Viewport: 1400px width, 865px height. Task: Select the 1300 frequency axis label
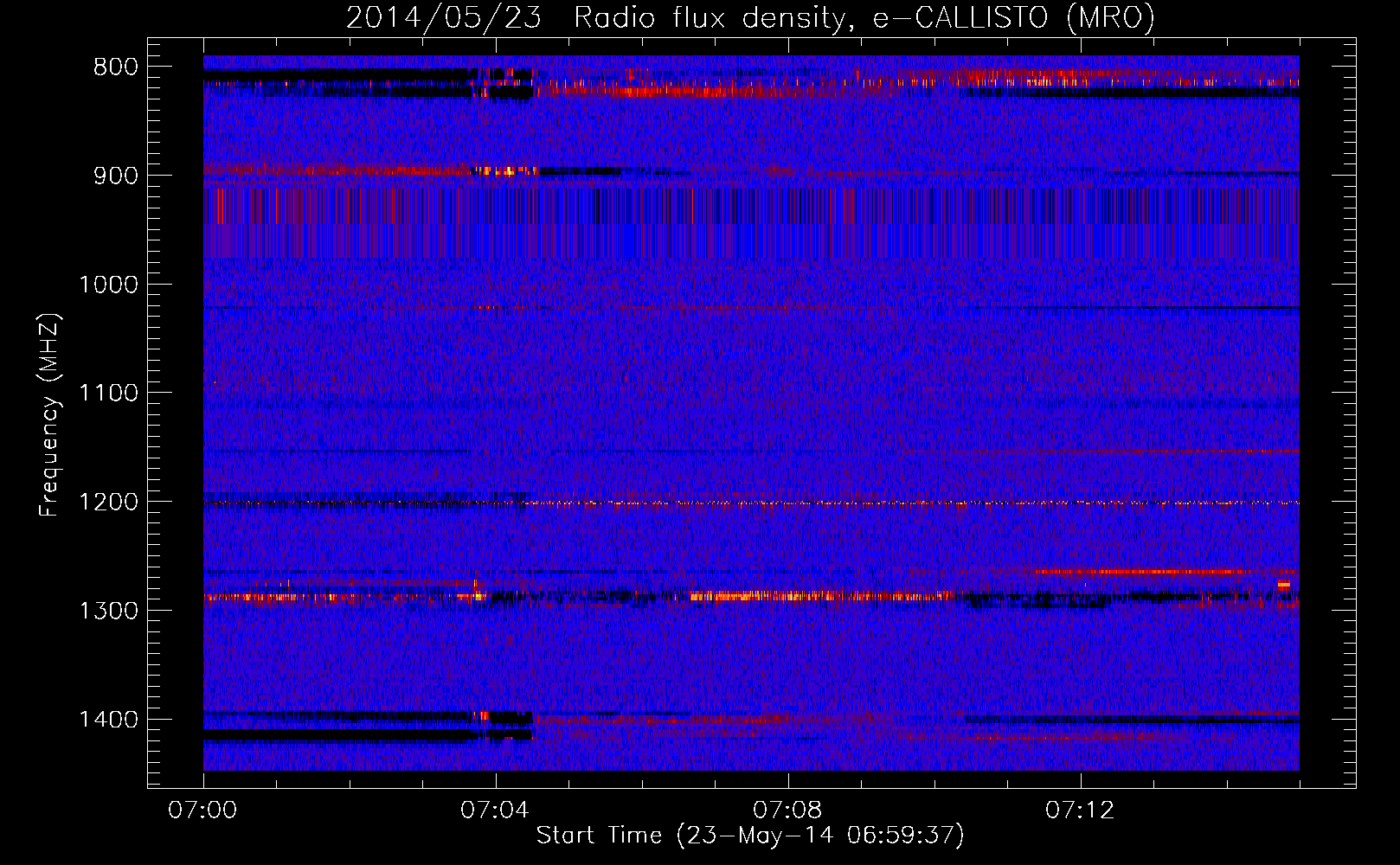pyautogui.click(x=108, y=611)
